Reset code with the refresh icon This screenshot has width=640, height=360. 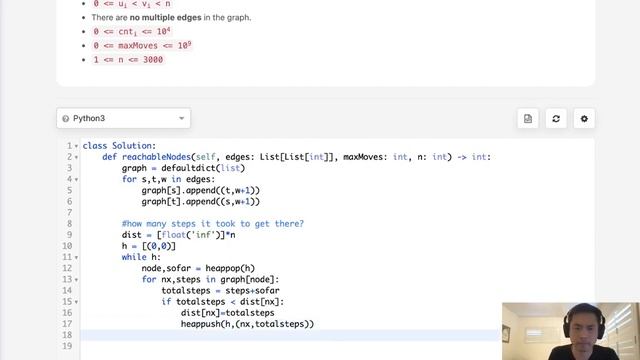pos(556,119)
